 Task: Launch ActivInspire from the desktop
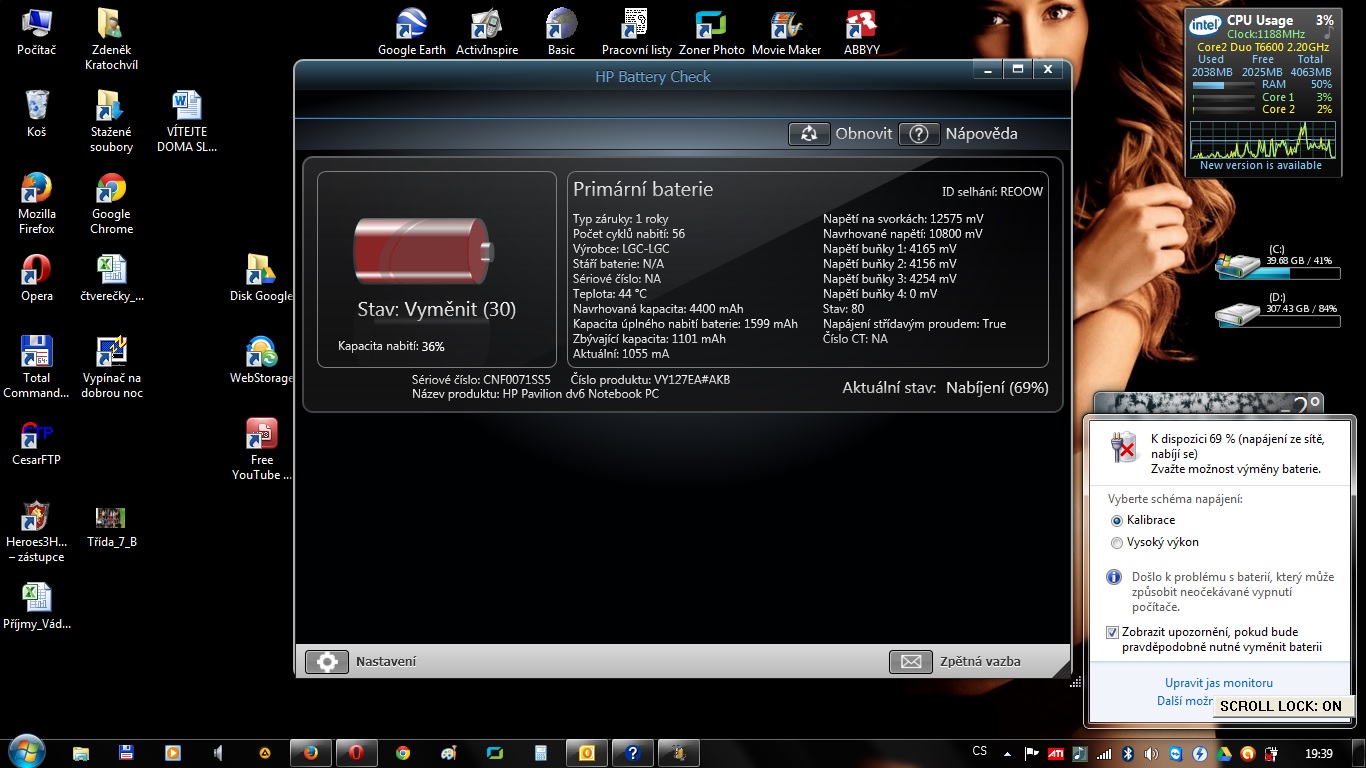[487, 32]
